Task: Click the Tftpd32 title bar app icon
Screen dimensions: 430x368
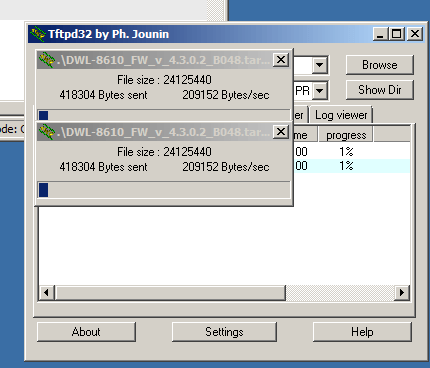Action: [x=37, y=34]
